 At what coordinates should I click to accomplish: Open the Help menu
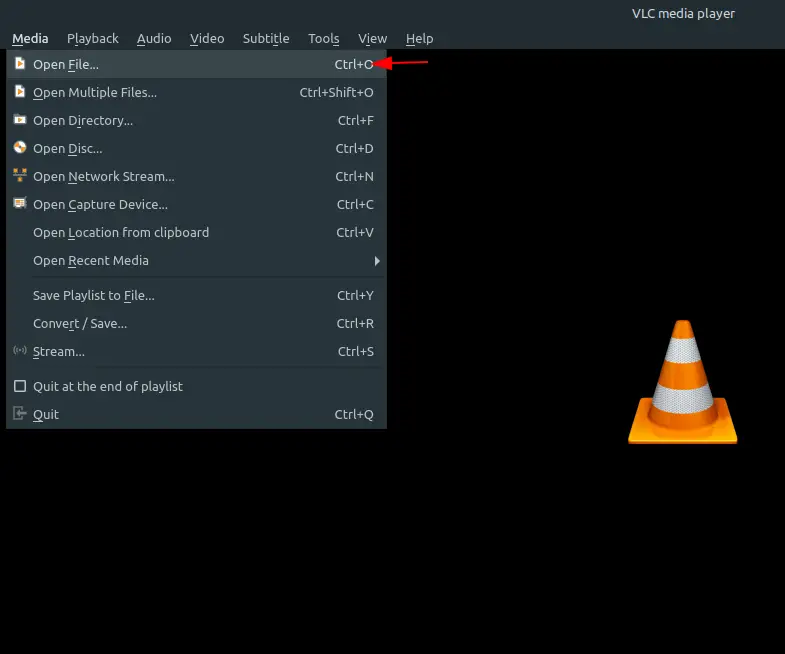click(x=420, y=39)
